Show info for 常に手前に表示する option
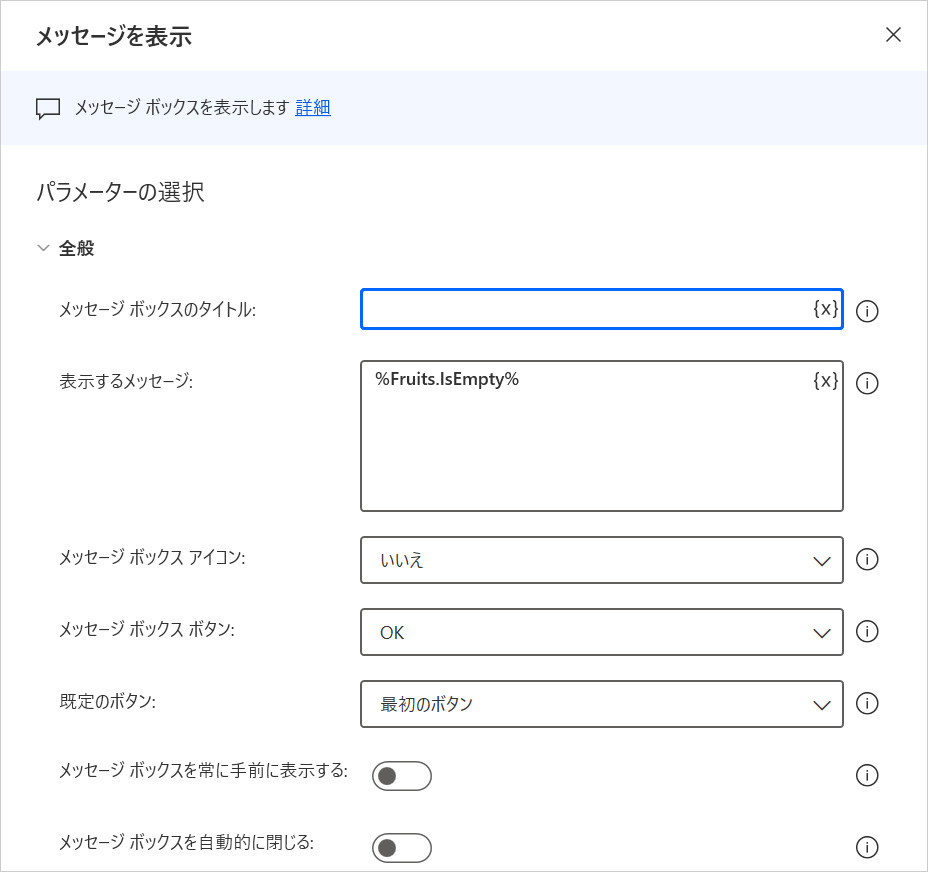 [x=868, y=776]
